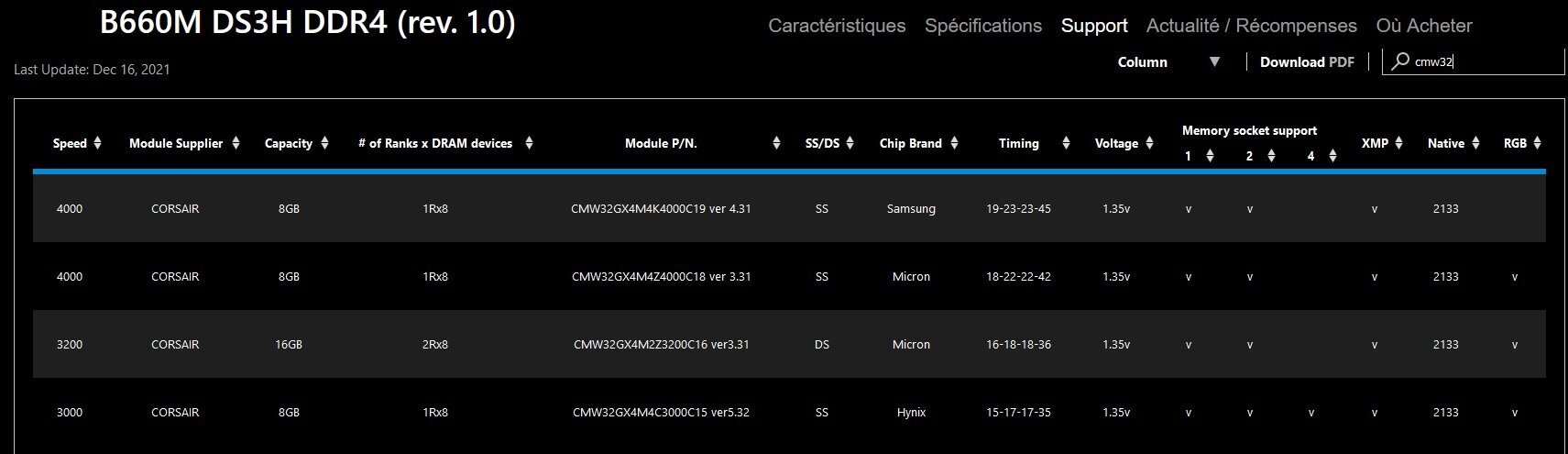Go to Actualité / Récompenses tab

pos(1252,26)
